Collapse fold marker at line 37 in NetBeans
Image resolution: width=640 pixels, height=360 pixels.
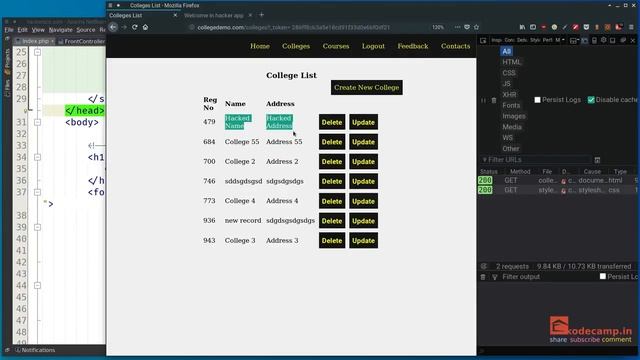(38, 192)
